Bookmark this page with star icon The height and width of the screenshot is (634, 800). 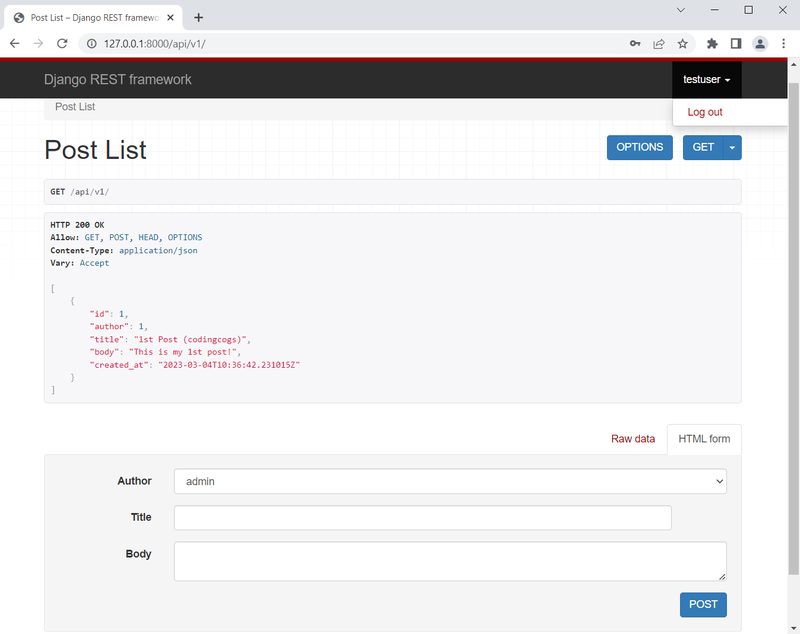tap(683, 44)
